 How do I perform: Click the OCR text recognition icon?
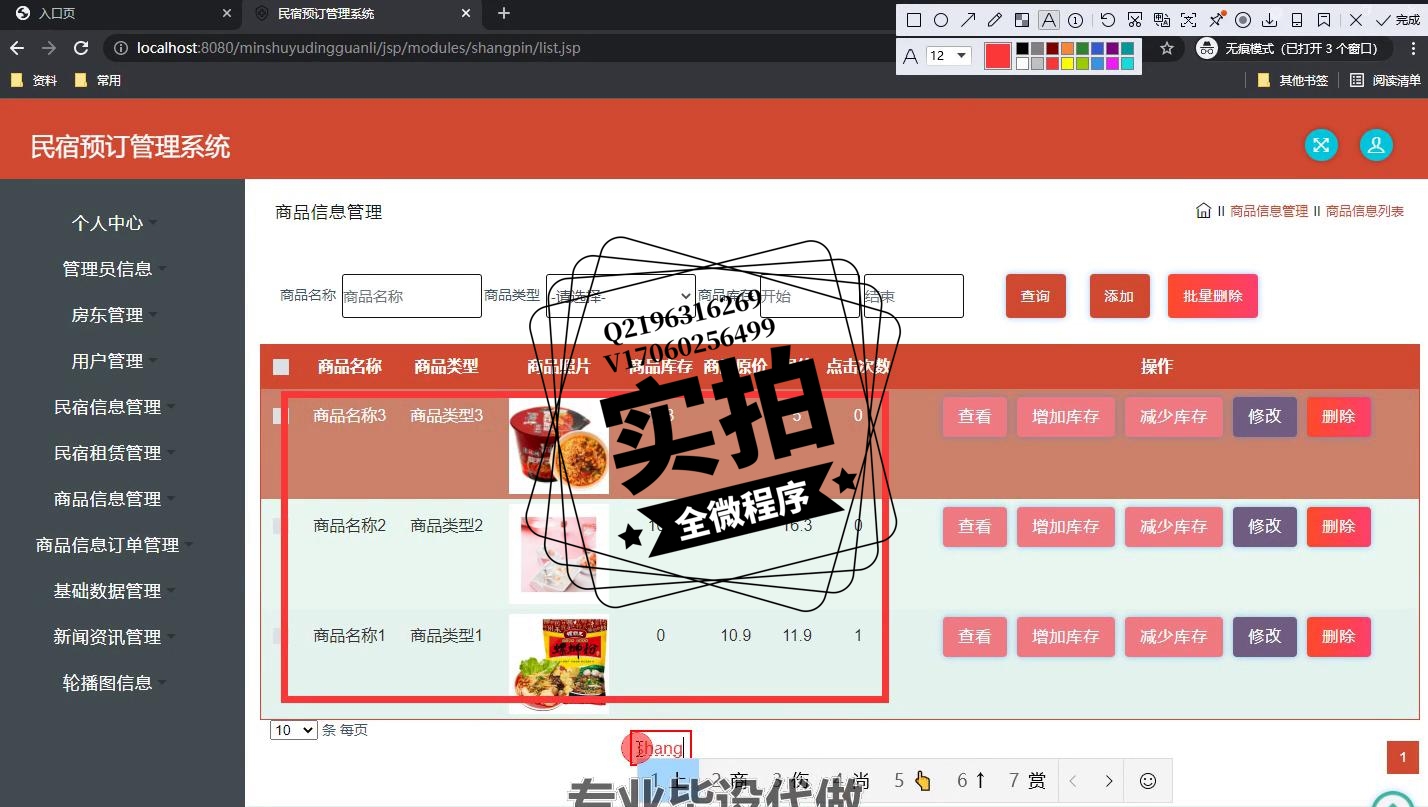[x=1188, y=20]
